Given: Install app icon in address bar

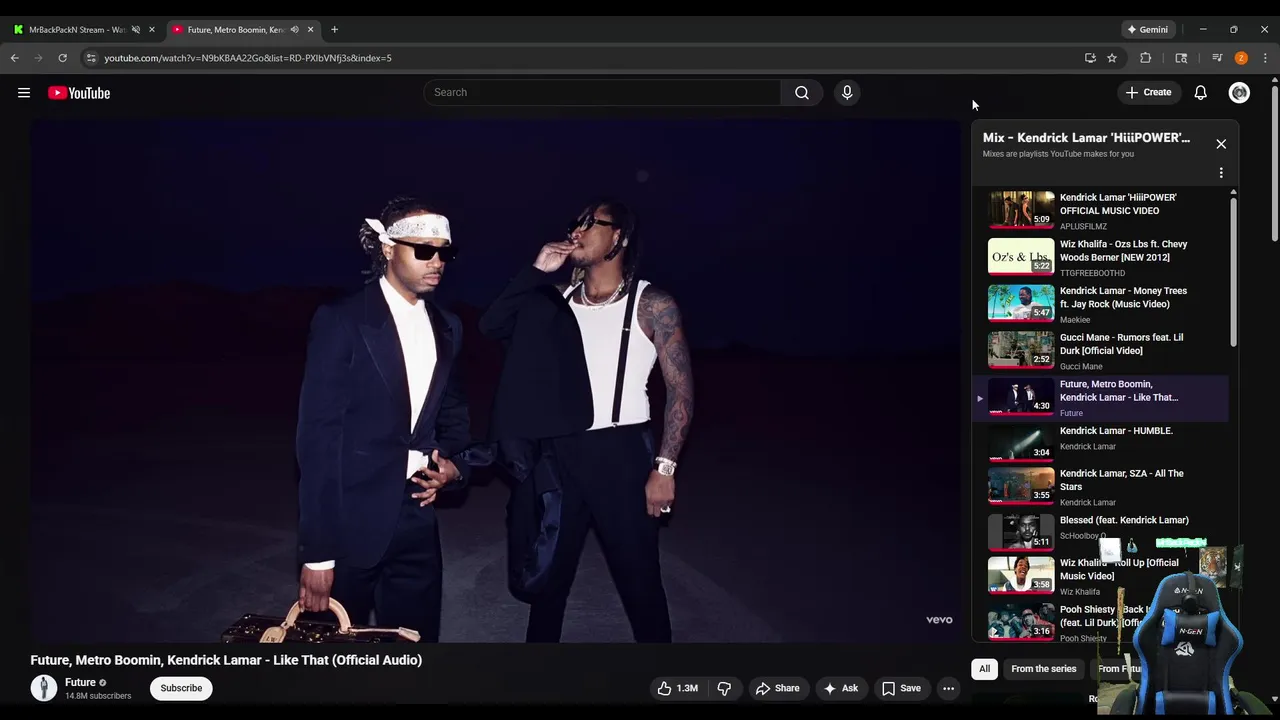Looking at the screenshot, I should pos(1090,58).
